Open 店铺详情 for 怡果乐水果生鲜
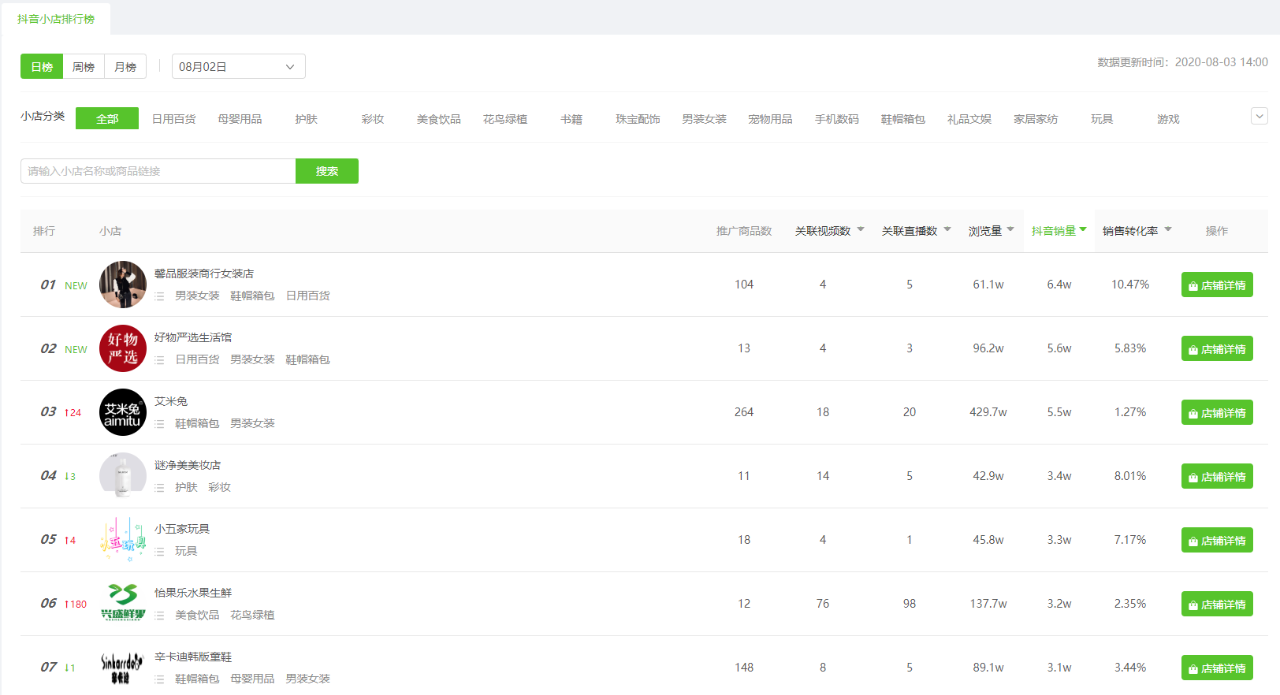Screen dimensions: 1280x695 1217,604
